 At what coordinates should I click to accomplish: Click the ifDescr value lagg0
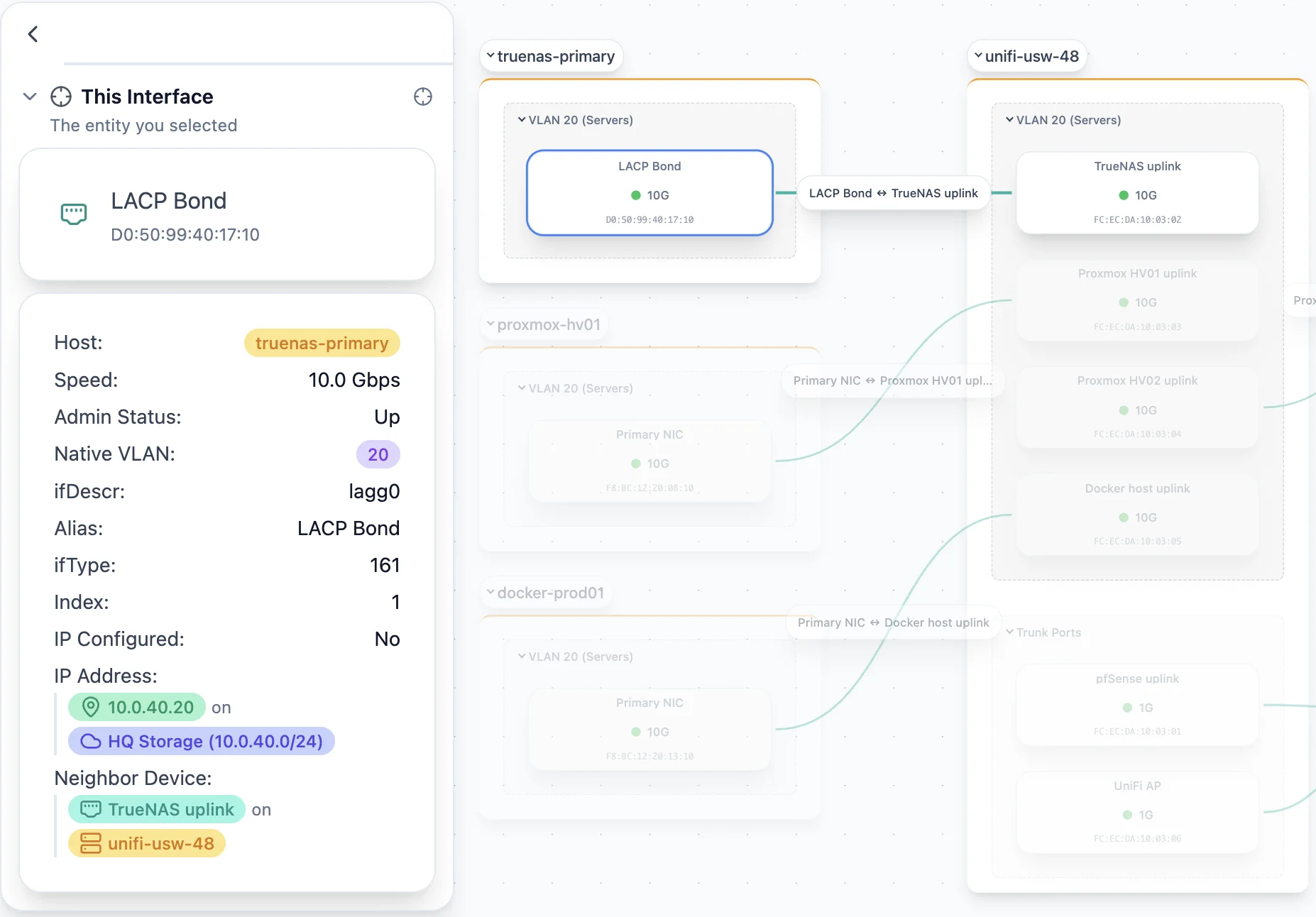point(374,491)
